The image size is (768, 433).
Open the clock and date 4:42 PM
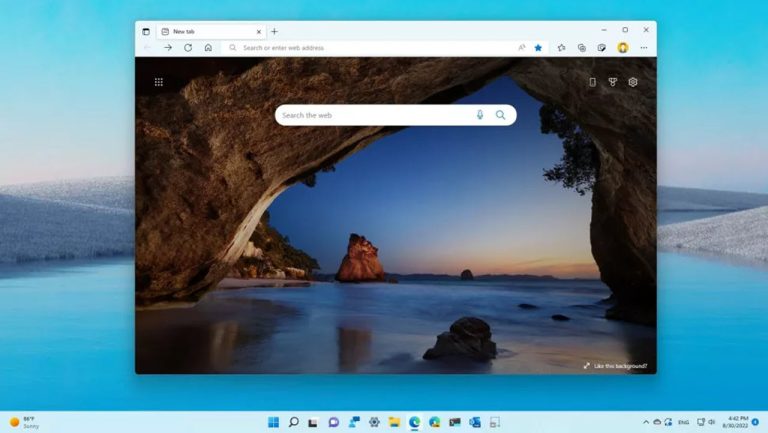pyautogui.click(x=735, y=422)
